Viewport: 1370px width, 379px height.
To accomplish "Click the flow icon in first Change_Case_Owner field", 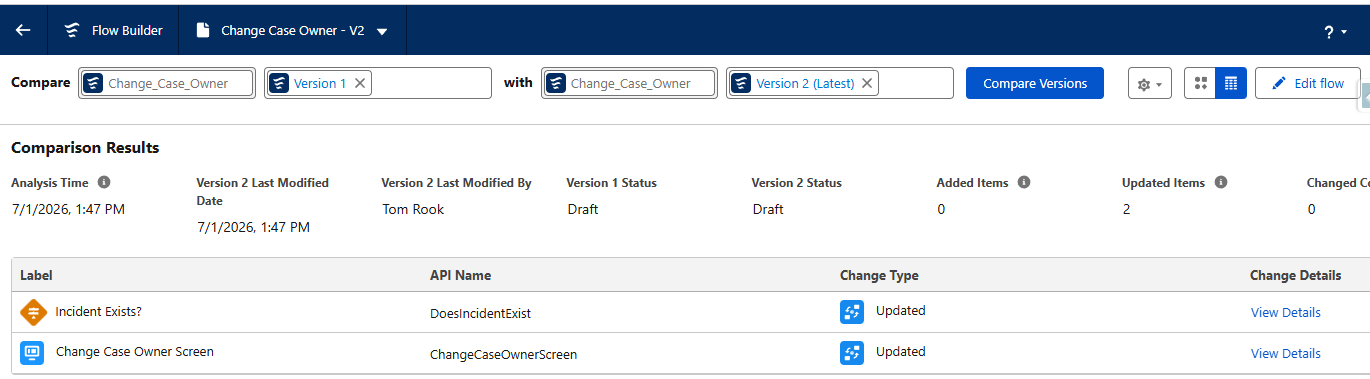I will click(x=93, y=83).
